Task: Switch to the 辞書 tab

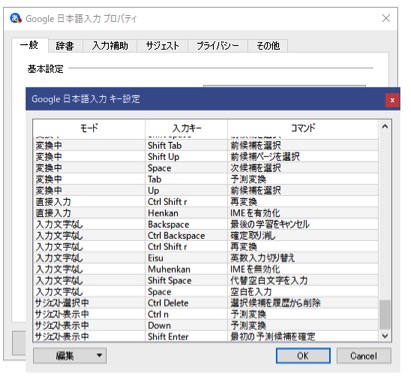Action: (x=65, y=46)
